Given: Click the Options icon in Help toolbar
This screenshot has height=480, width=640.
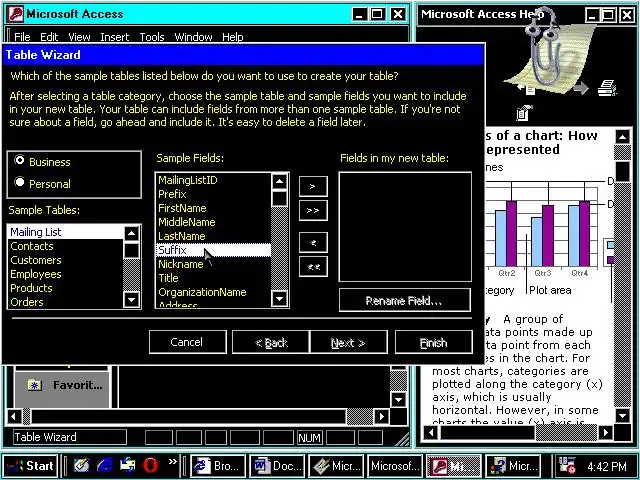Looking at the screenshot, I should point(524,113).
